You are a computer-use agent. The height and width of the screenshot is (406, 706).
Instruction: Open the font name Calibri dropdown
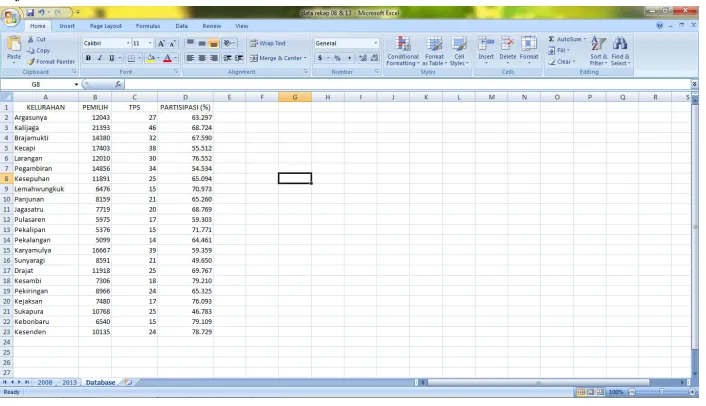pos(128,43)
